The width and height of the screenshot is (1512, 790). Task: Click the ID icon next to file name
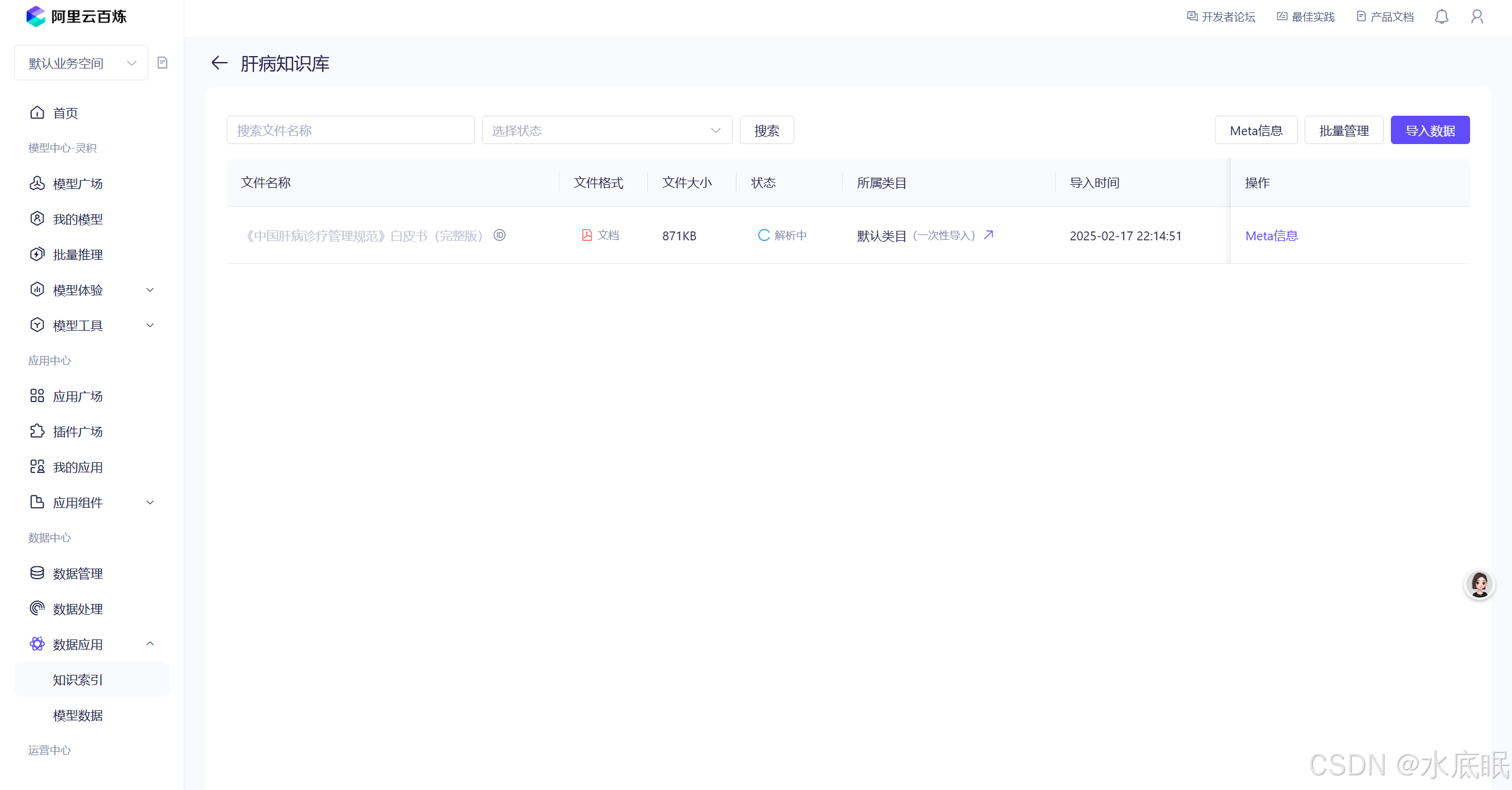500,235
